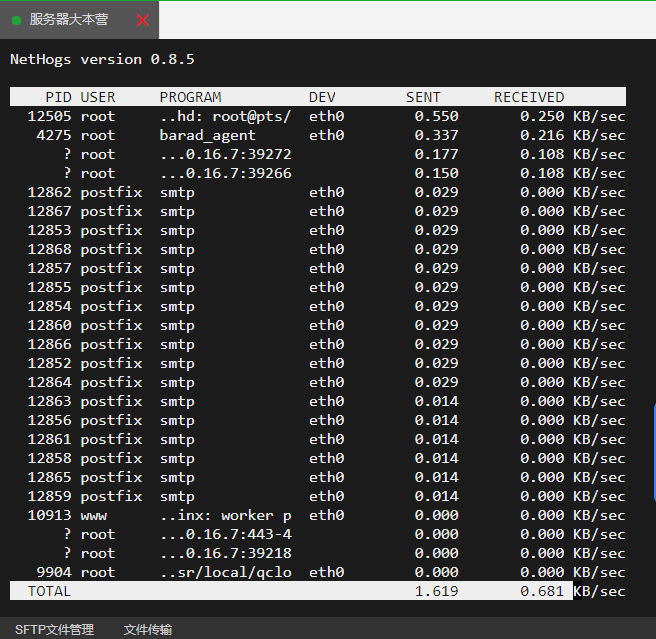Click the sent value 0.177
Viewport: 656px width, 639px height.
point(436,154)
